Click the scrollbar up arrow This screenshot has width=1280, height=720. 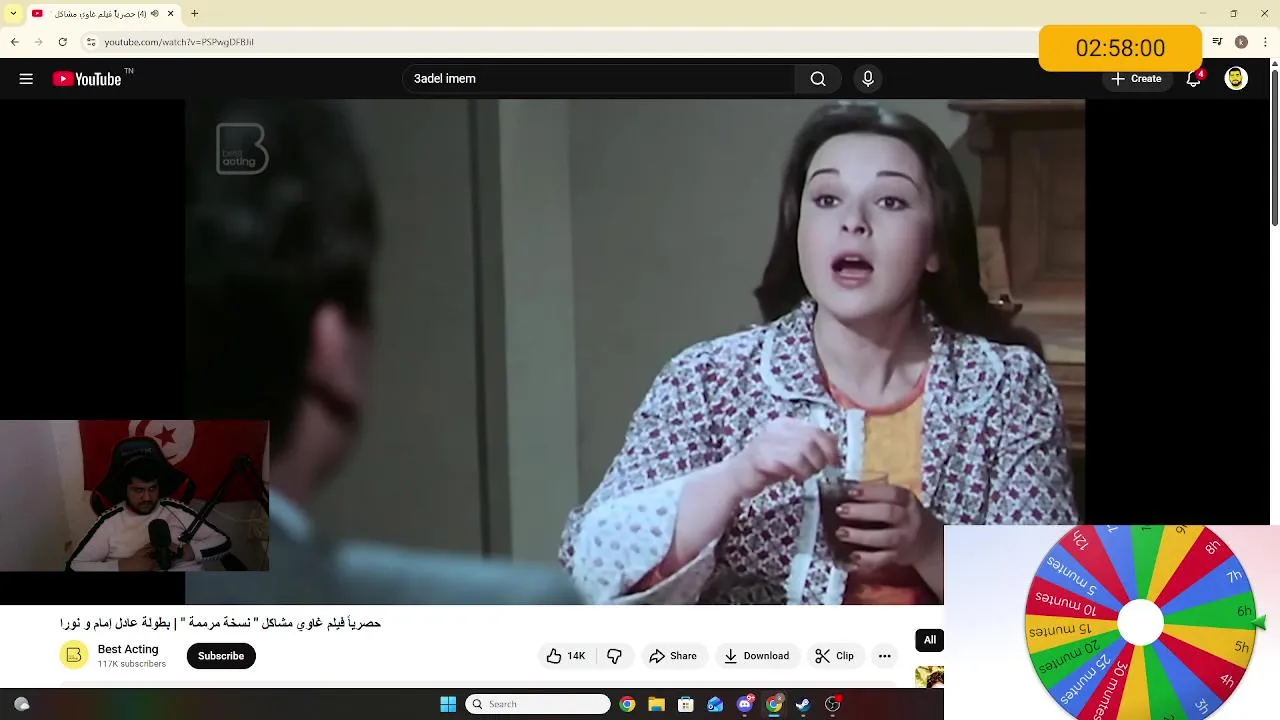[x=1274, y=65]
